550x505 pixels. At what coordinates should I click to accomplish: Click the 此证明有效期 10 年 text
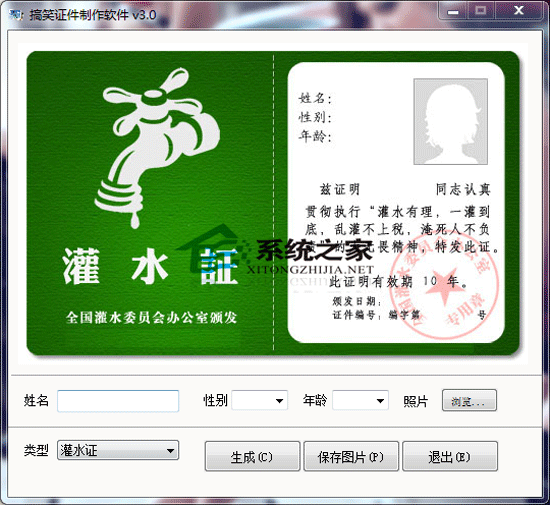pyautogui.click(x=397, y=281)
